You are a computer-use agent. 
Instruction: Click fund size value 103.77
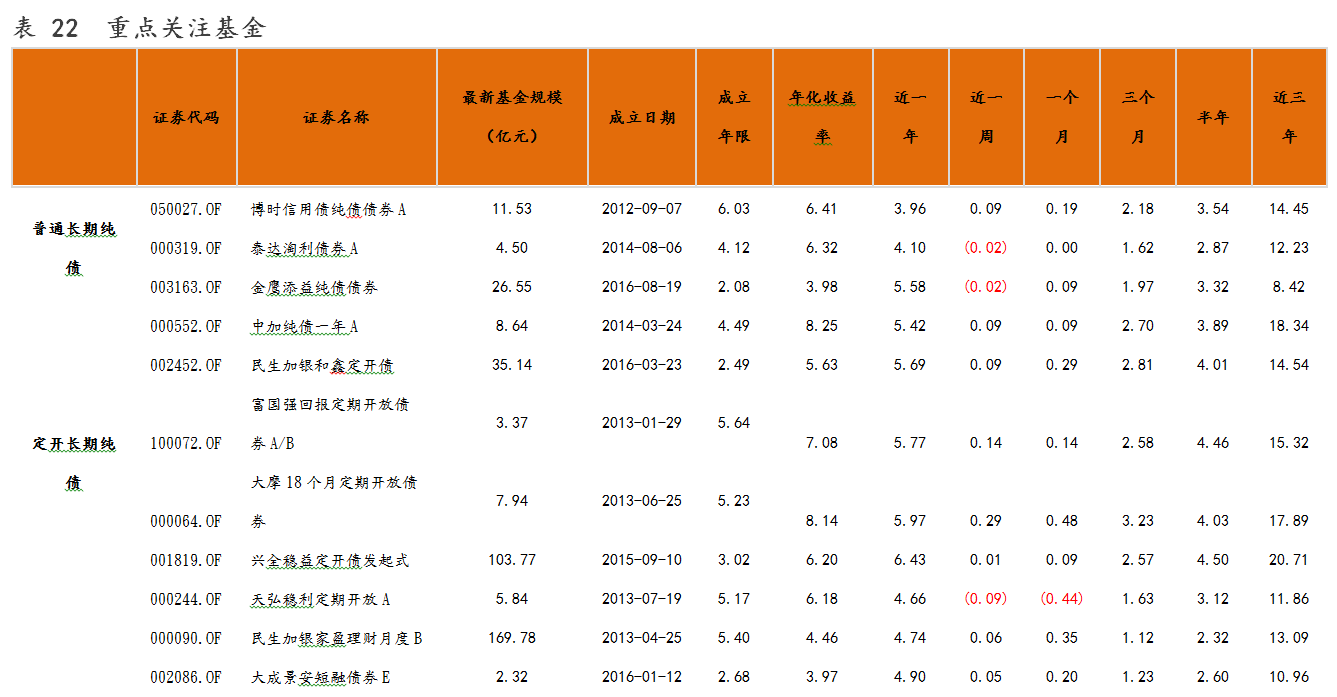pyautogui.click(x=512, y=560)
